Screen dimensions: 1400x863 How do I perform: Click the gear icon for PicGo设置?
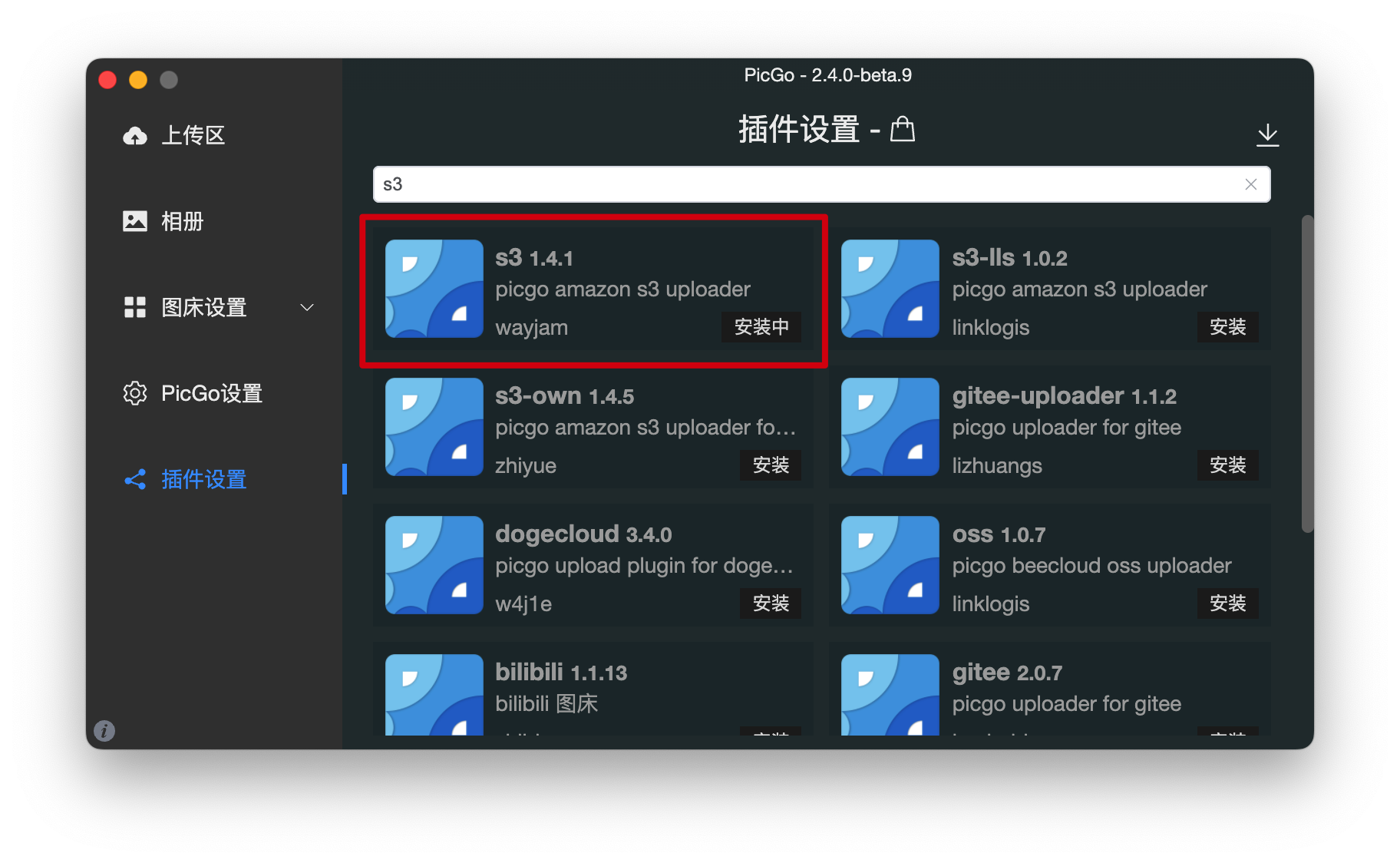click(135, 393)
